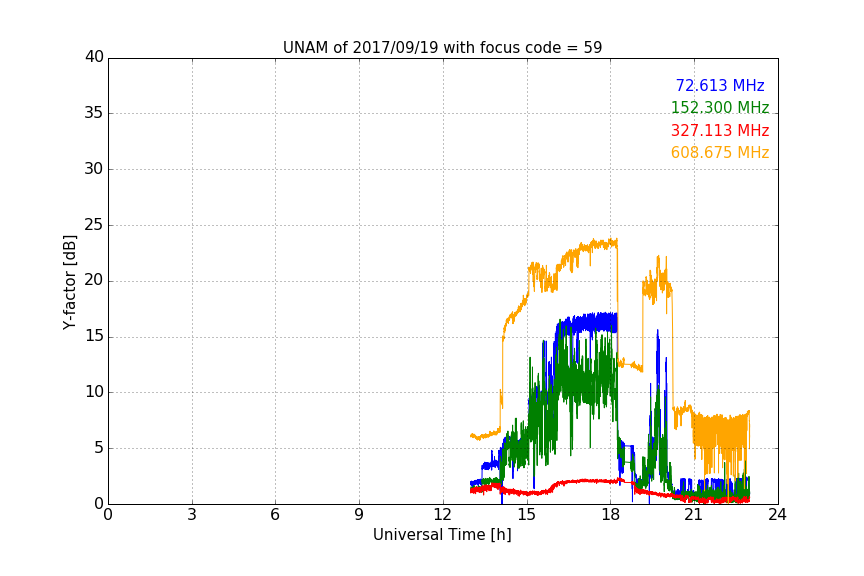
Task: Select the red 327.113 MHz legend label
Action: coord(720,131)
